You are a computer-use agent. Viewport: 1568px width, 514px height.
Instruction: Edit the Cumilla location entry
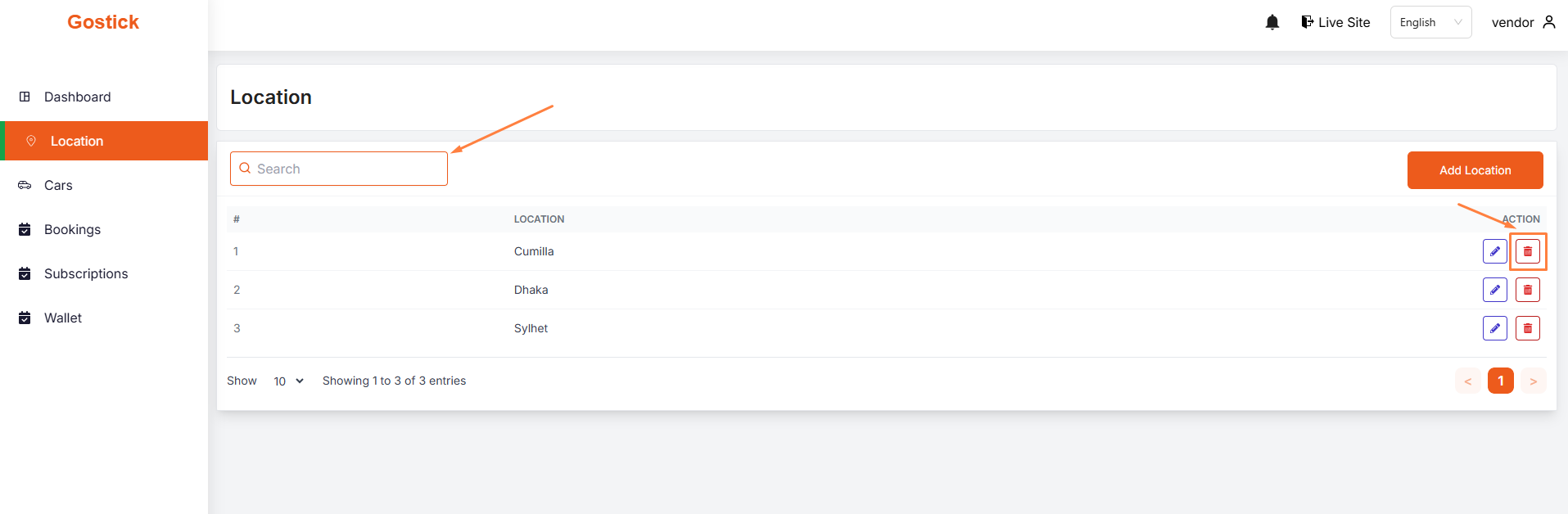click(x=1494, y=251)
